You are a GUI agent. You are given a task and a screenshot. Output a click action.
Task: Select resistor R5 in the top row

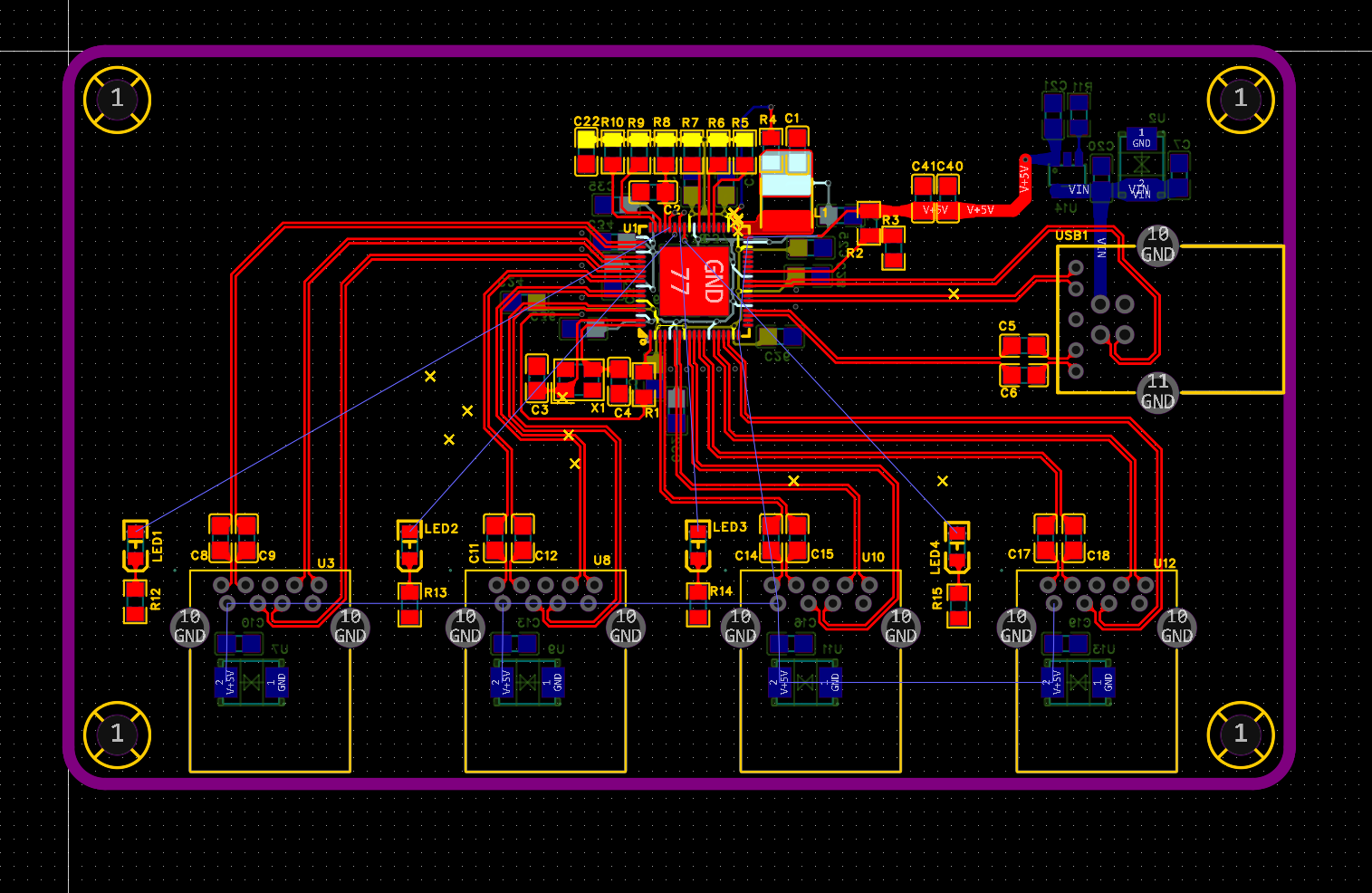pyautogui.click(x=744, y=152)
